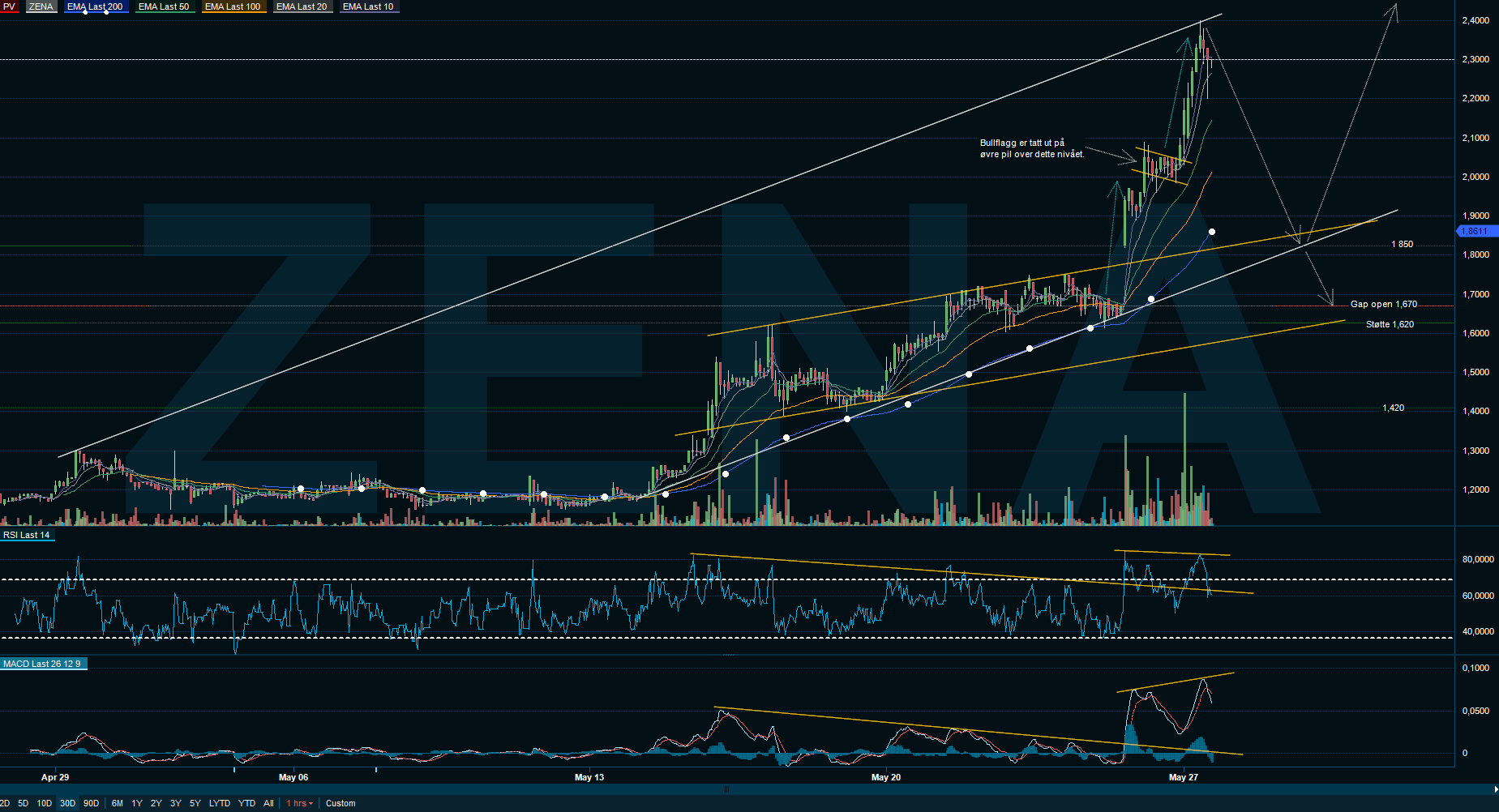Open the Custom range option
The width and height of the screenshot is (1499, 812).
[x=340, y=803]
